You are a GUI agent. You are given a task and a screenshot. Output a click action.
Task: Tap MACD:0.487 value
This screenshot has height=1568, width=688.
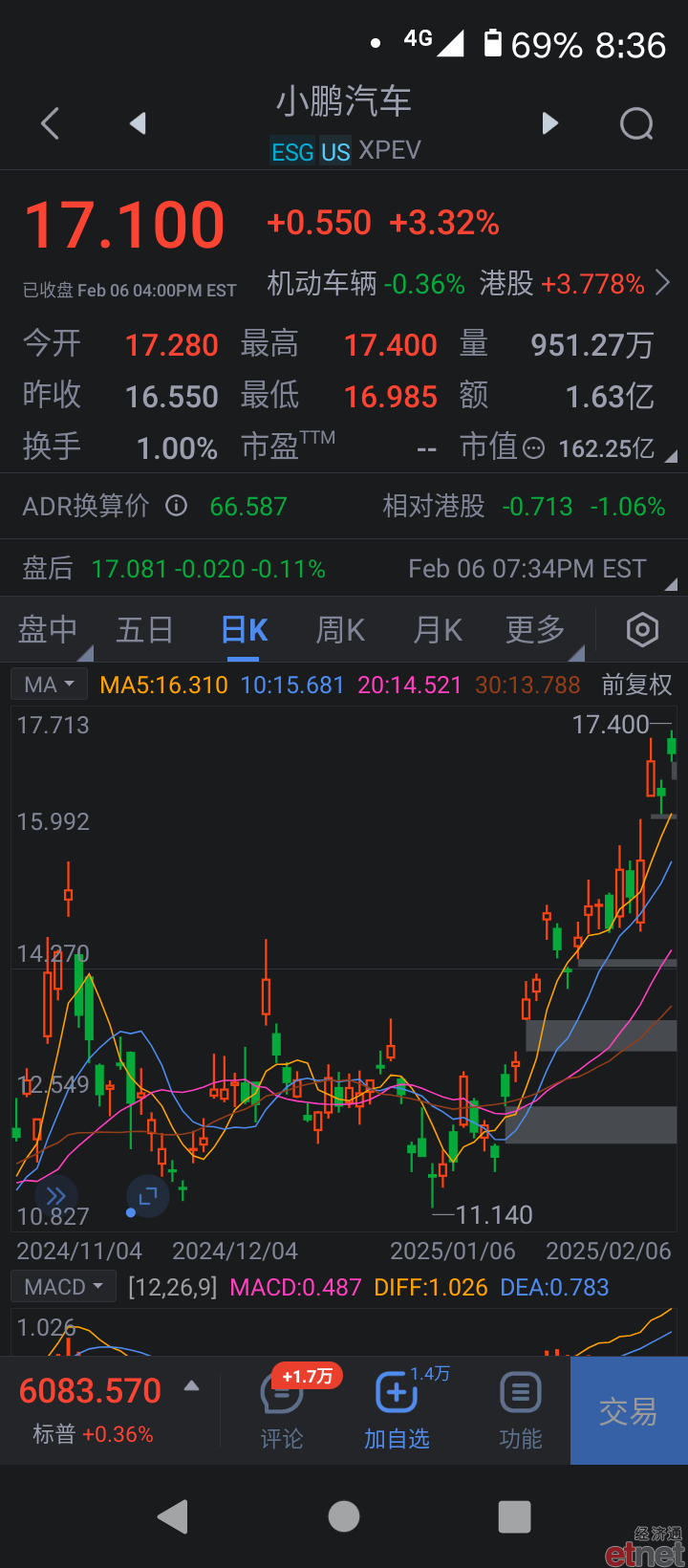click(295, 1287)
